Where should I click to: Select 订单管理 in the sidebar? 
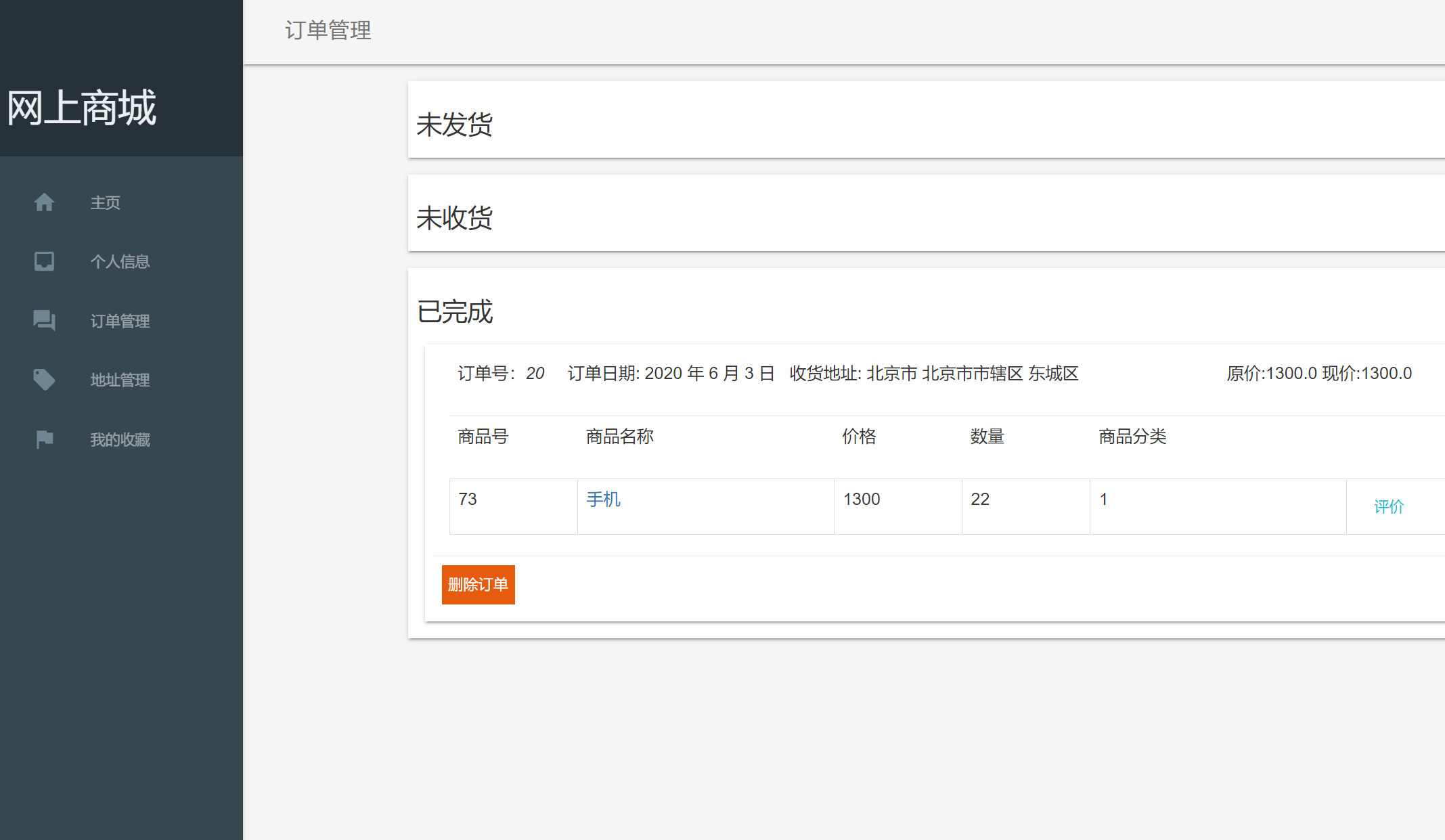[x=120, y=321]
